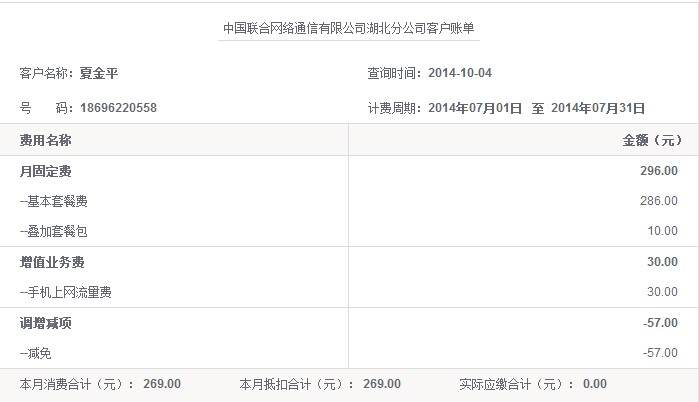
Task: Click the --基本套餐费 sub-item
Action: click(x=54, y=202)
